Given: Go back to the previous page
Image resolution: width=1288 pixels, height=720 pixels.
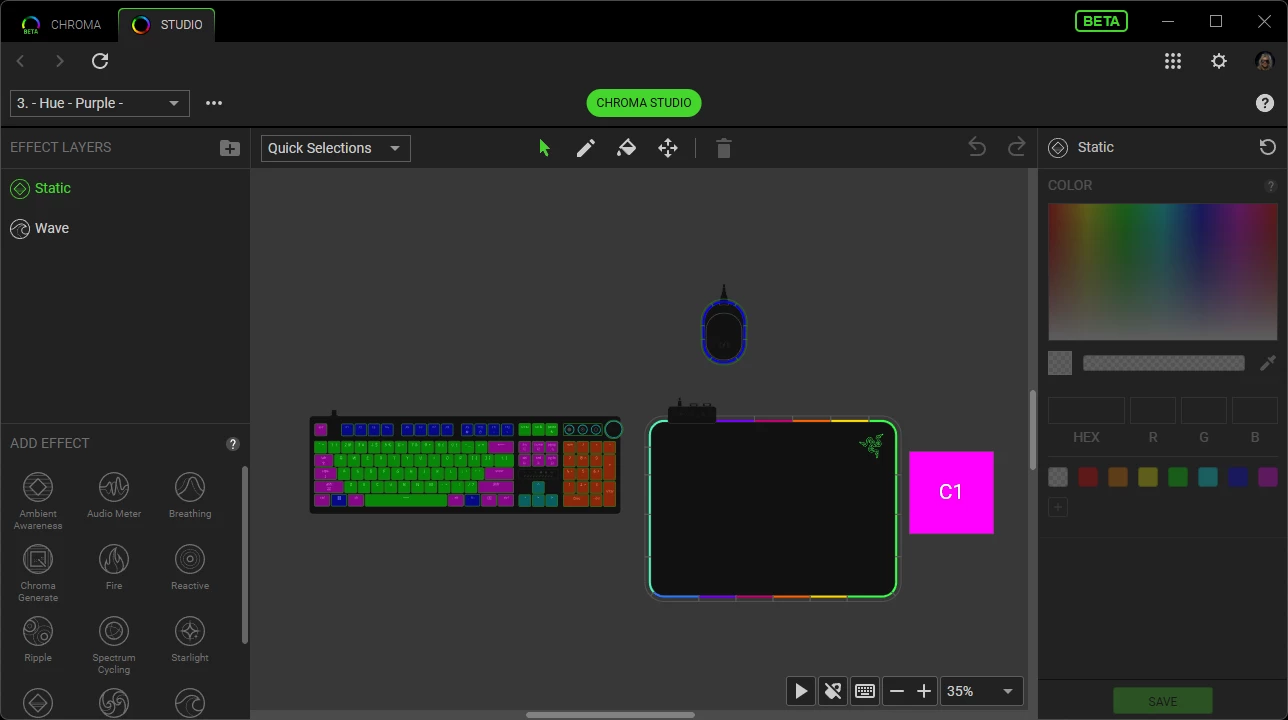Looking at the screenshot, I should pyautogui.click(x=20, y=61).
